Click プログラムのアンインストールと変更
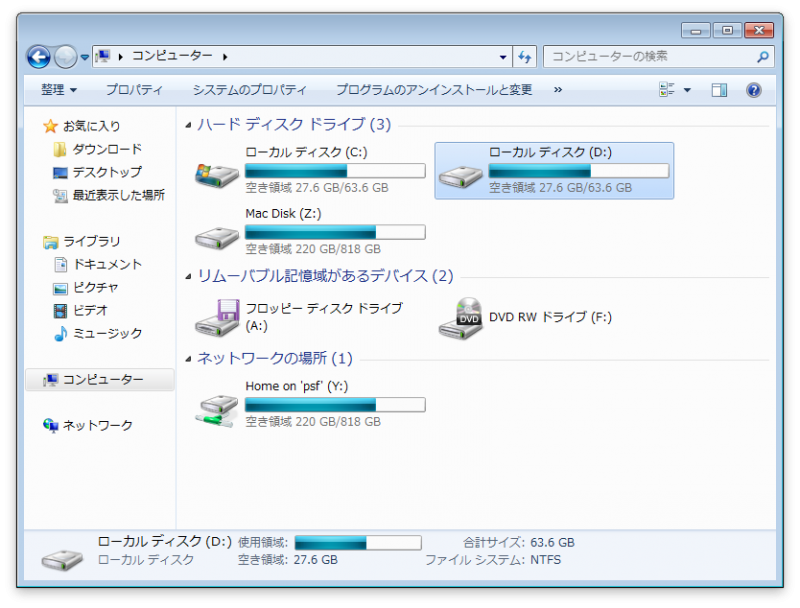 pos(434,90)
